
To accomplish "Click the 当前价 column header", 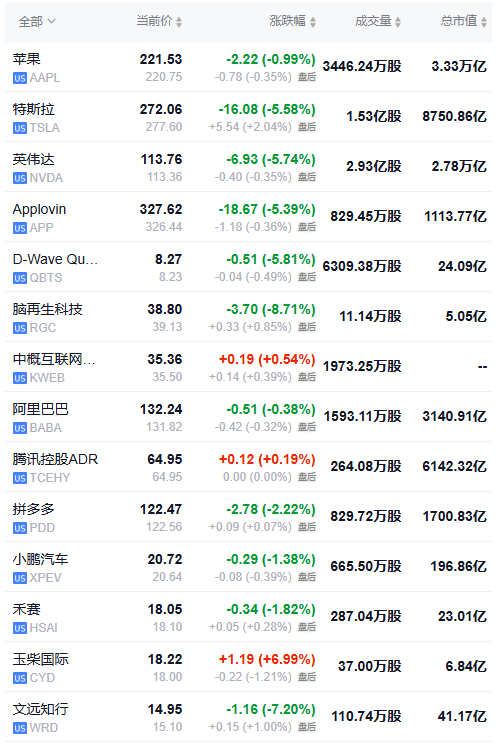I will [154, 21].
